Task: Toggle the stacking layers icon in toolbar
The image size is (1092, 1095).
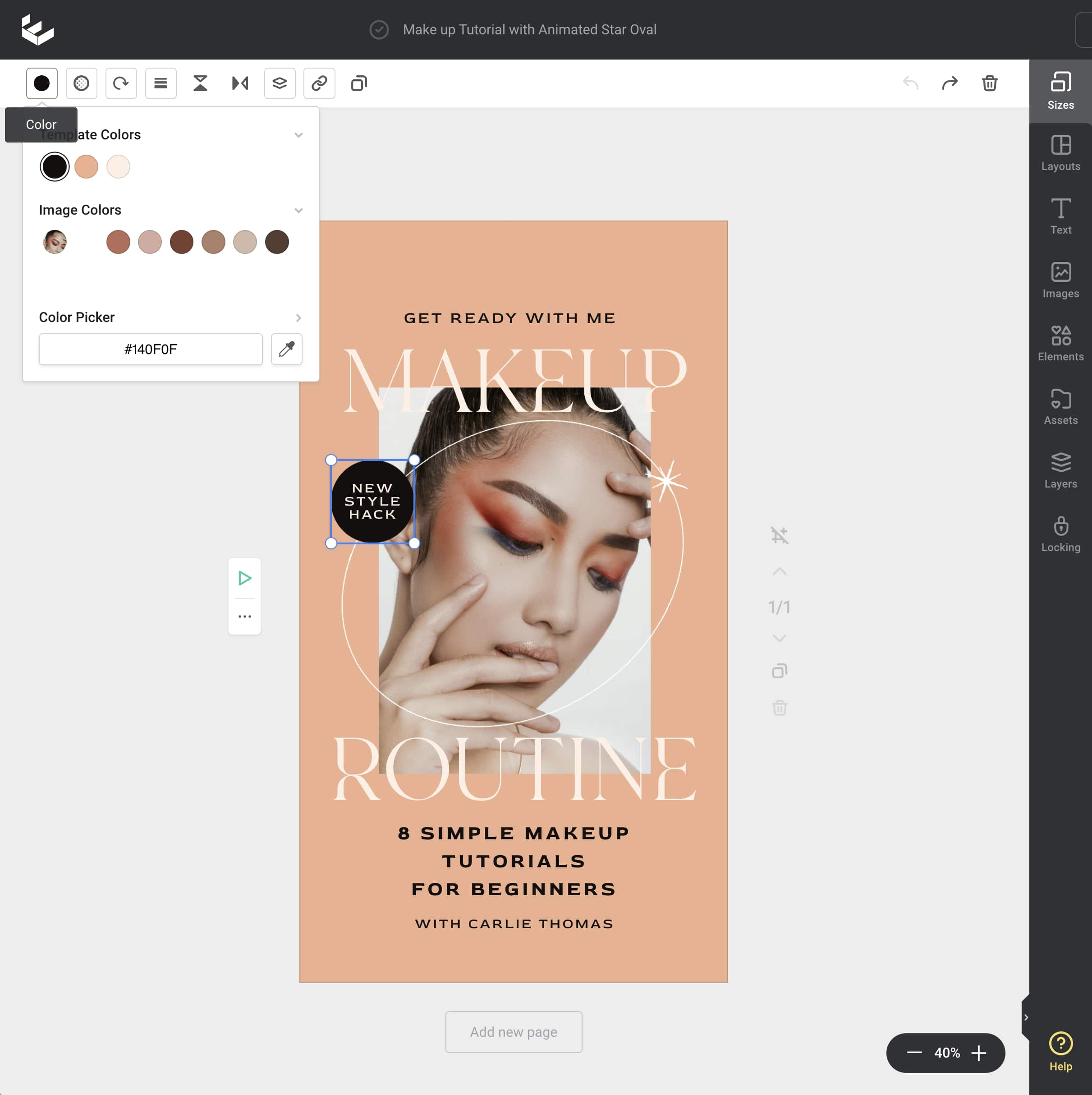Action: [279, 83]
